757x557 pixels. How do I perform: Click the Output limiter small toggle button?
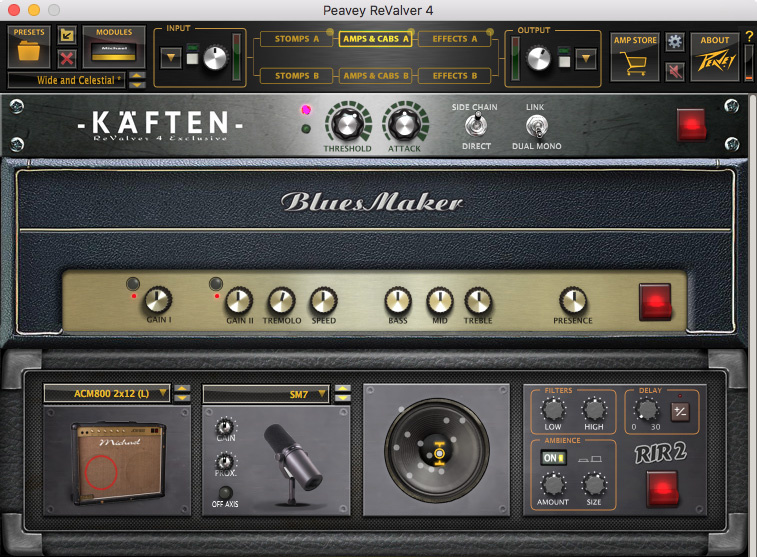click(x=564, y=61)
